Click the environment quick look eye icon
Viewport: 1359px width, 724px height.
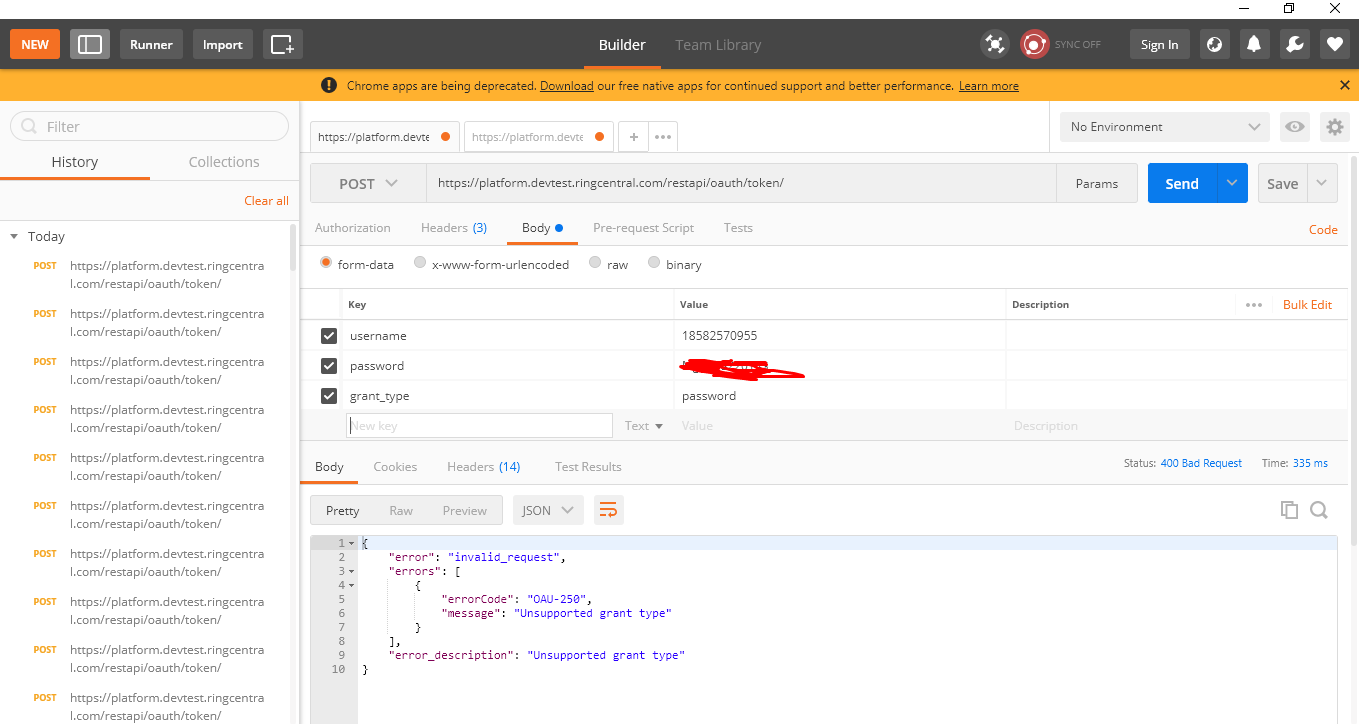(x=1295, y=127)
